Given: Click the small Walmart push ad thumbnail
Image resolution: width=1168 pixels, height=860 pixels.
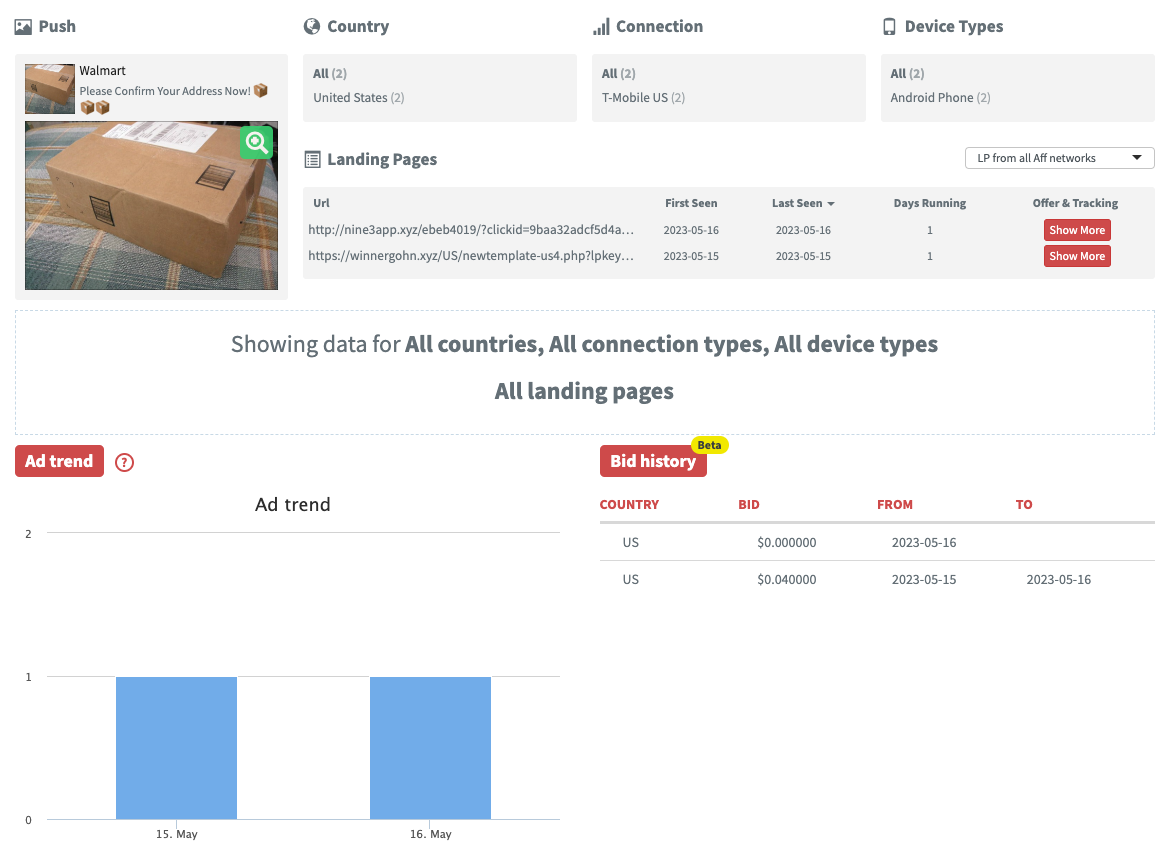Looking at the screenshot, I should tap(50, 89).
